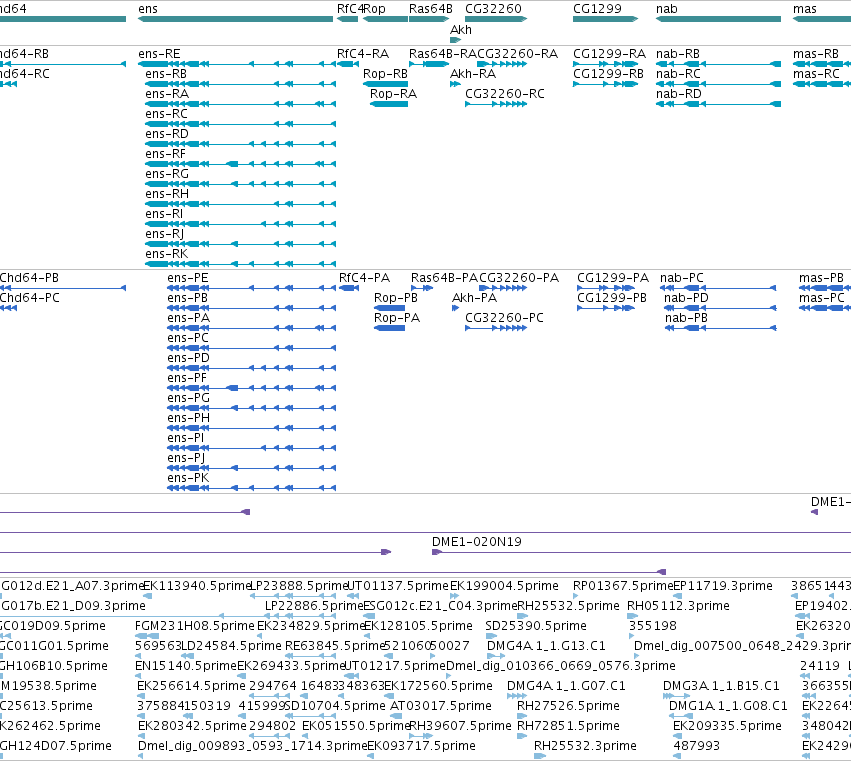Select the Akh gene label
The width and height of the screenshot is (851, 761).
[x=461, y=30]
